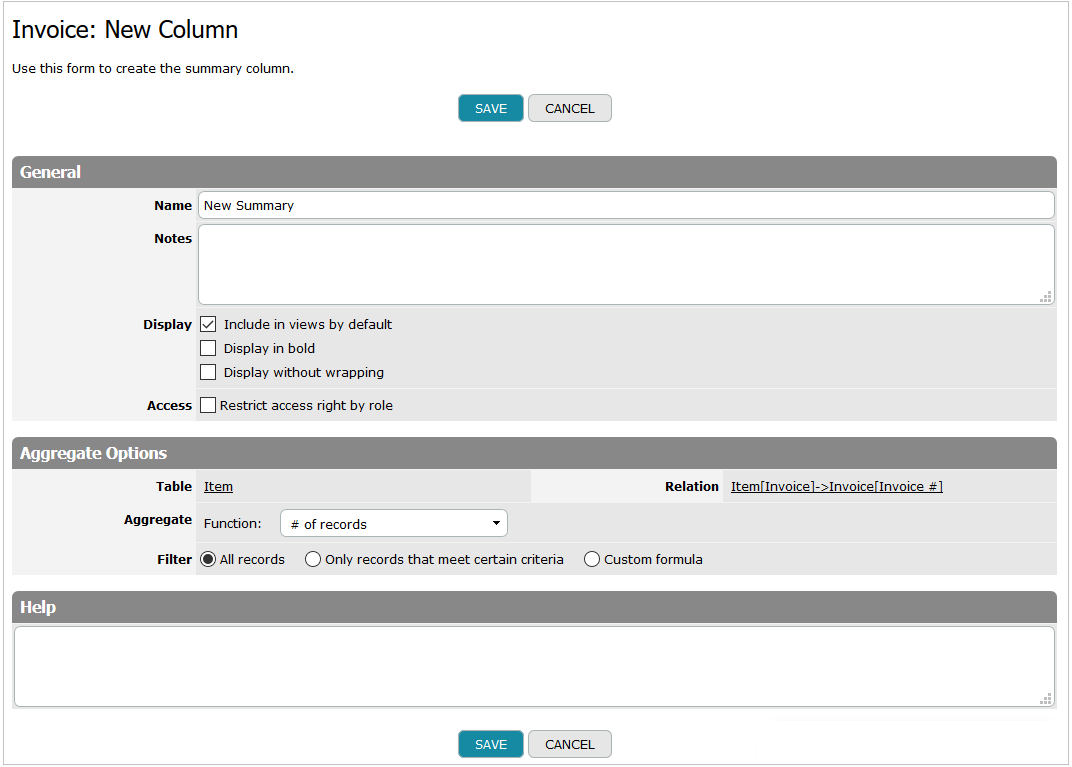Open the Item[Invoice]->Invoice[Invoice #] relation link
Screen dimensions: 1072x767
click(836, 486)
